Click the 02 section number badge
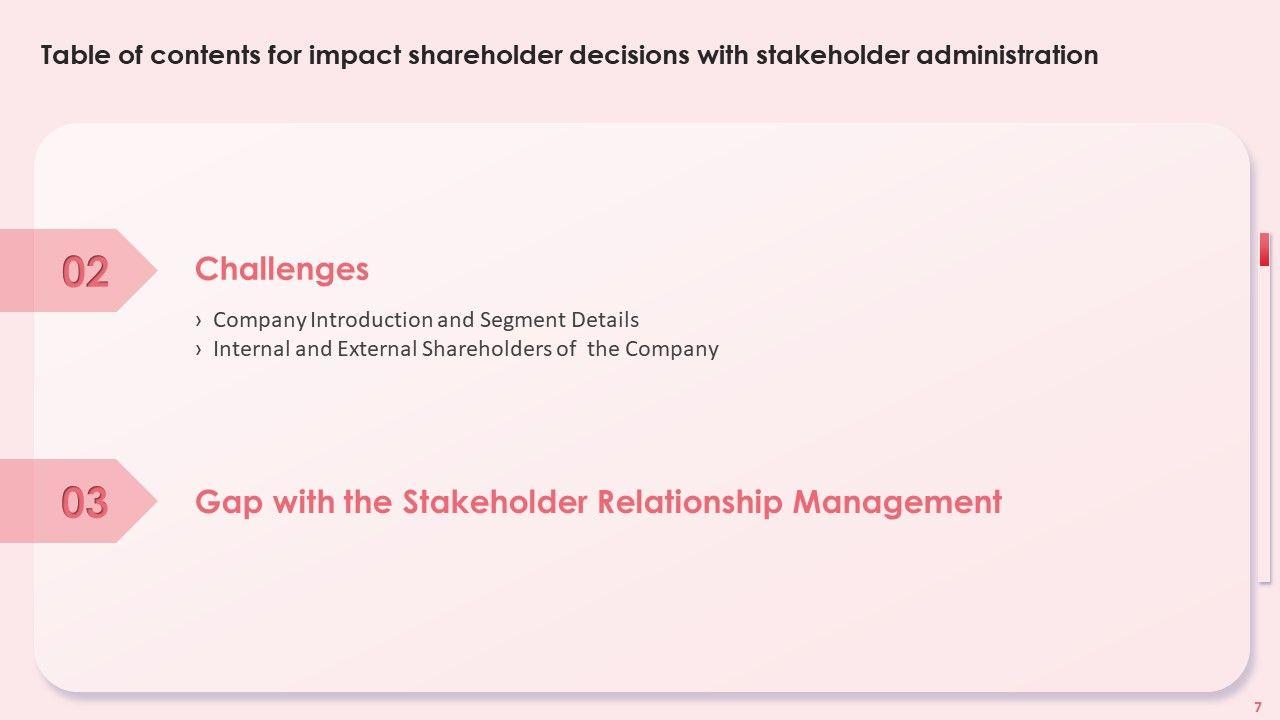1280x720 pixels. tap(85, 271)
